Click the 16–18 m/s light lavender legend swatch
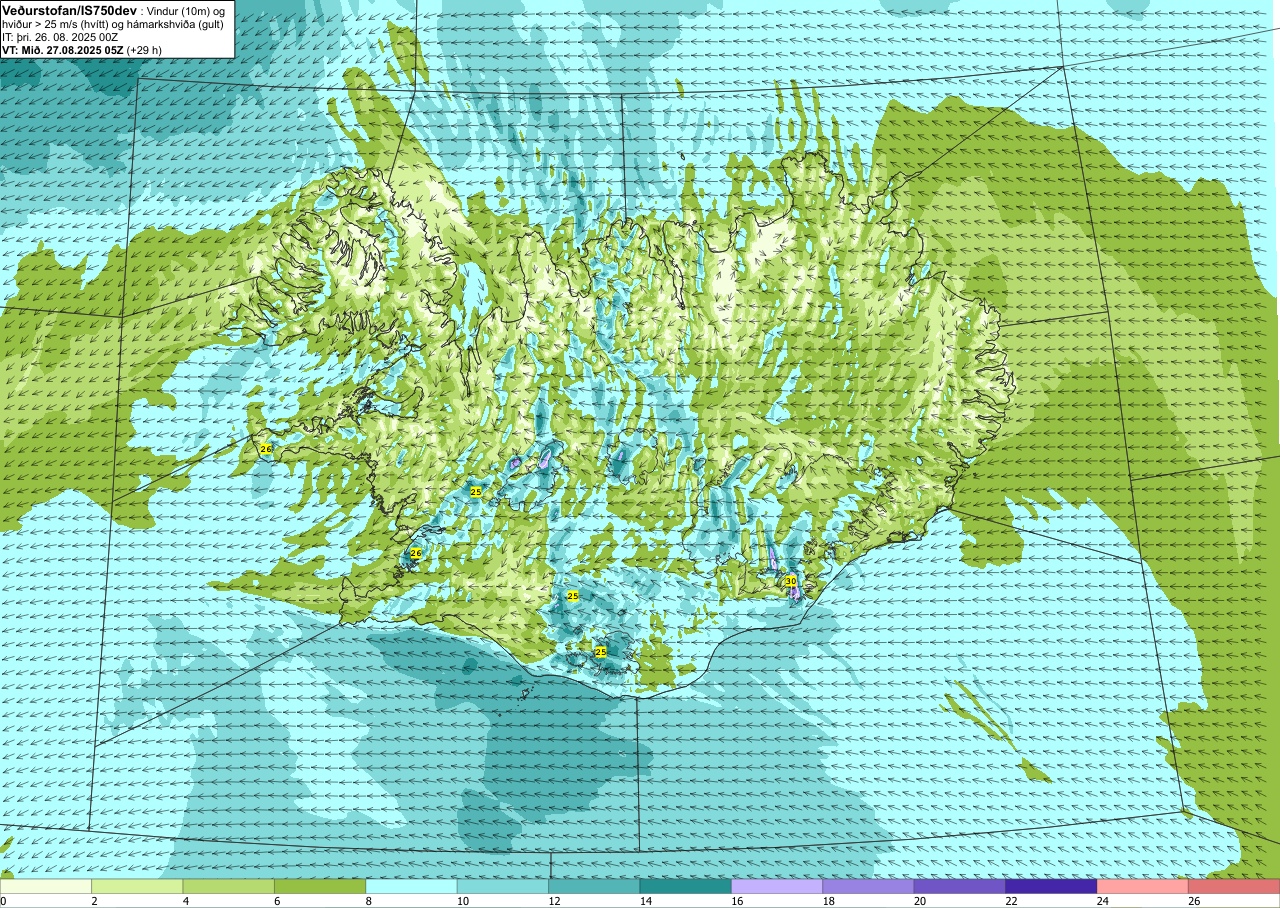Viewport: 1280px width, 908px height. [x=777, y=886]
